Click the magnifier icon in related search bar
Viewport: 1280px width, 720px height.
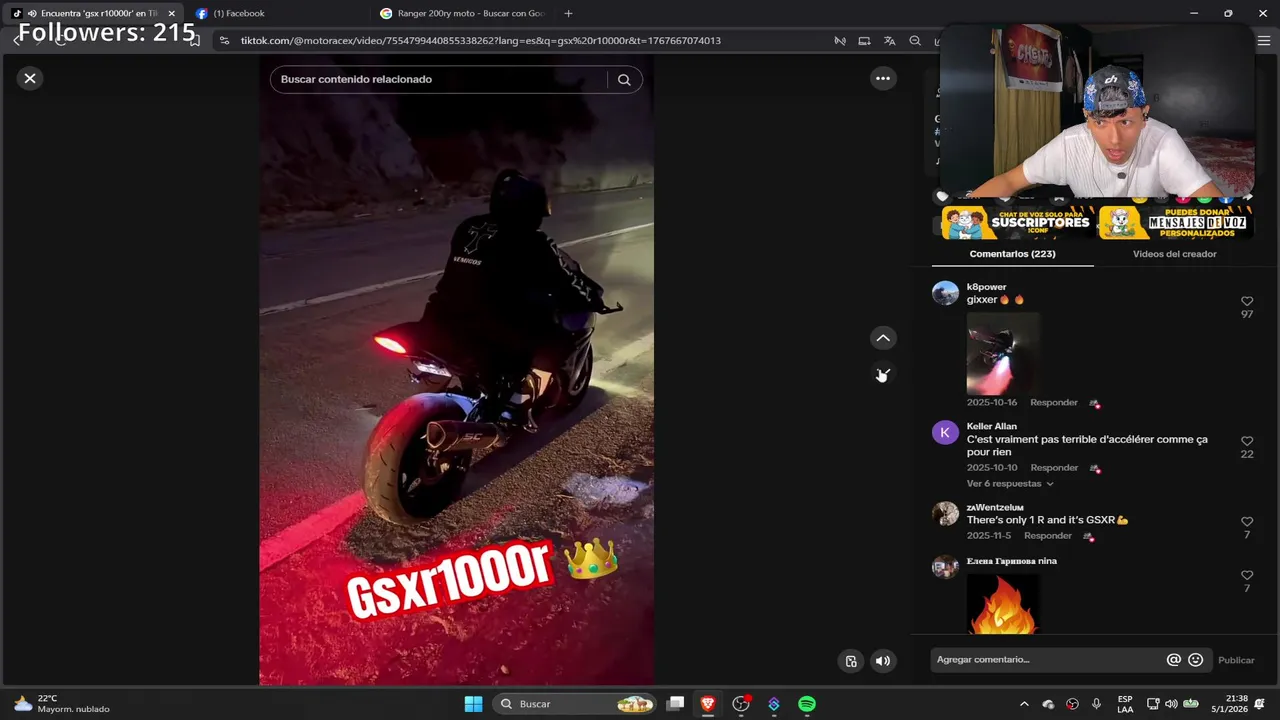point(624,80)
